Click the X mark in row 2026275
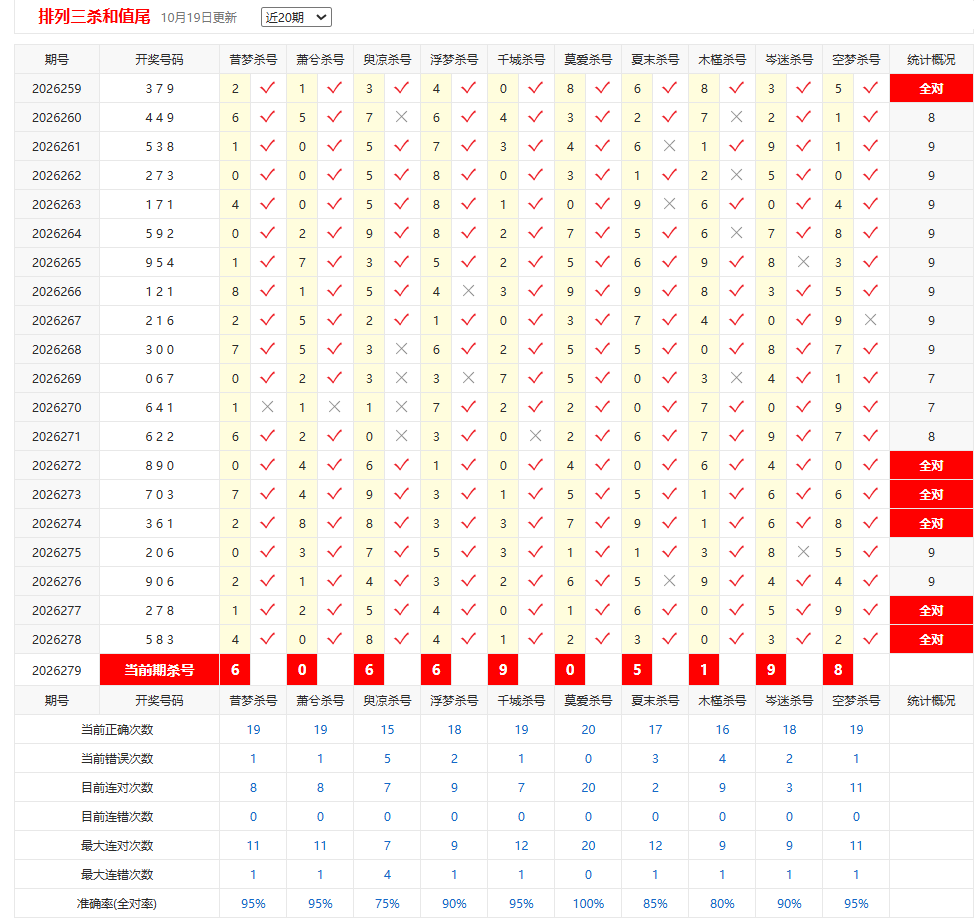 click(x=803, y=552)
